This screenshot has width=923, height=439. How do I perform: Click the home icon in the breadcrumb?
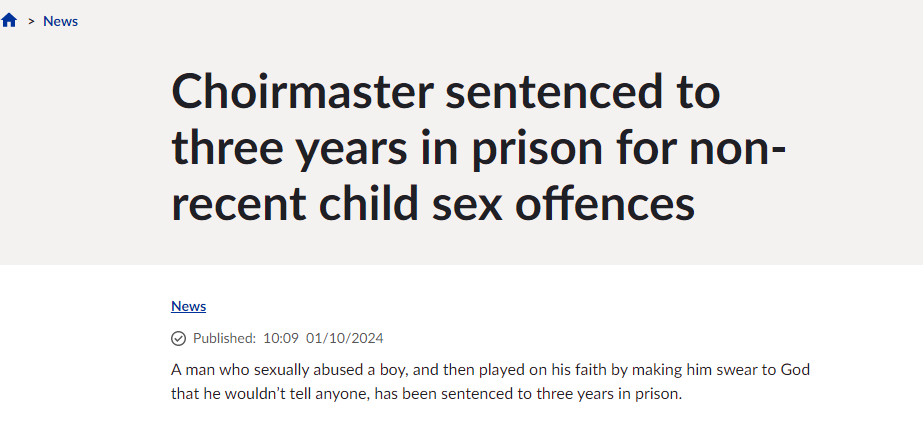[10, 21]
